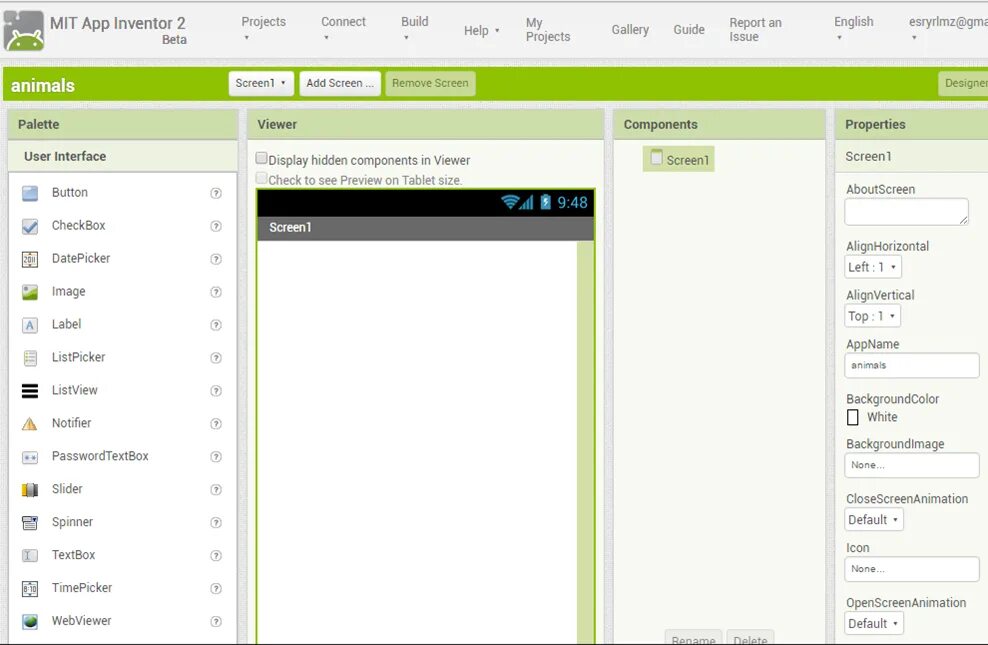
Task: Open the Help menu
Action: pyautogui.click(x=481, y=30)
